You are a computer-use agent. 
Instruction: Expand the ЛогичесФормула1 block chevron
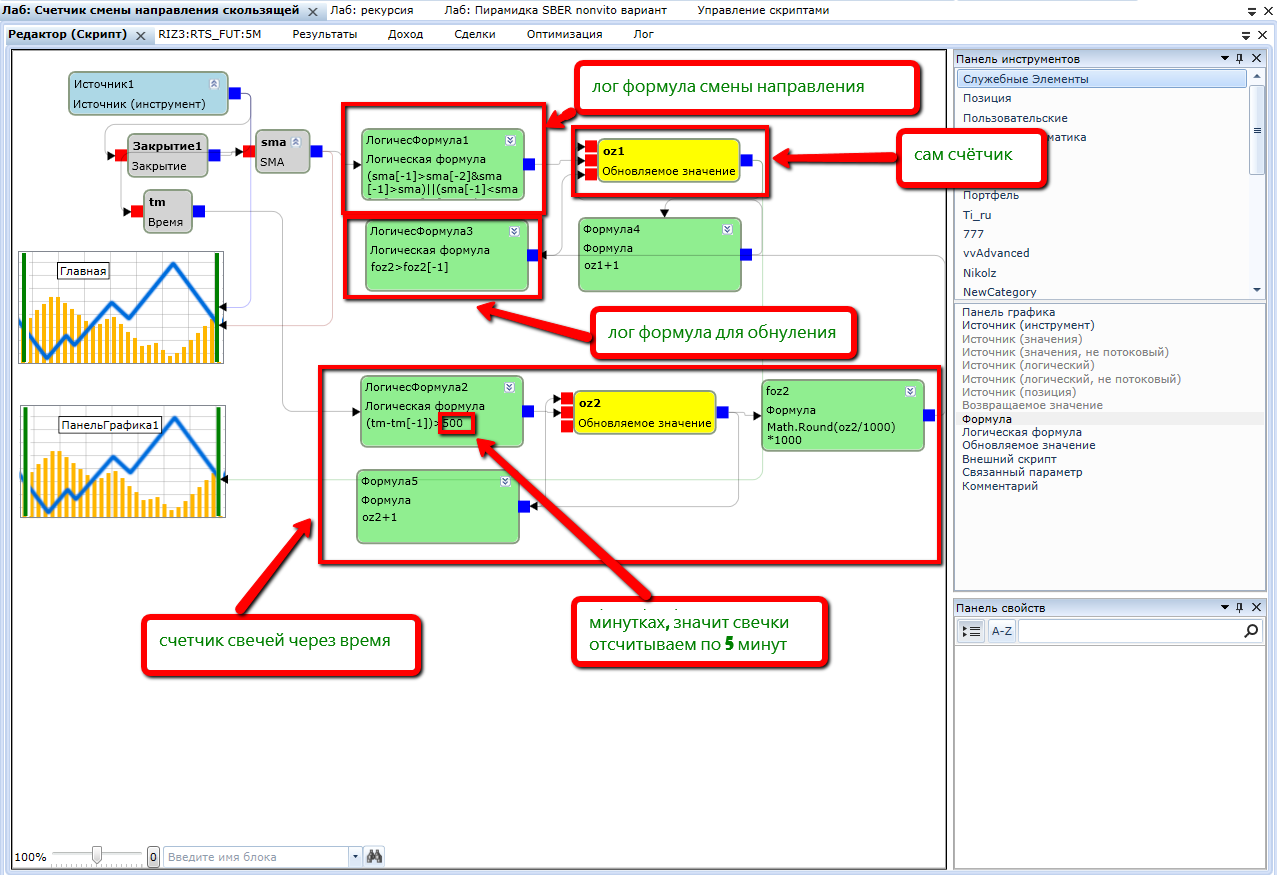[x=510, y=140]
